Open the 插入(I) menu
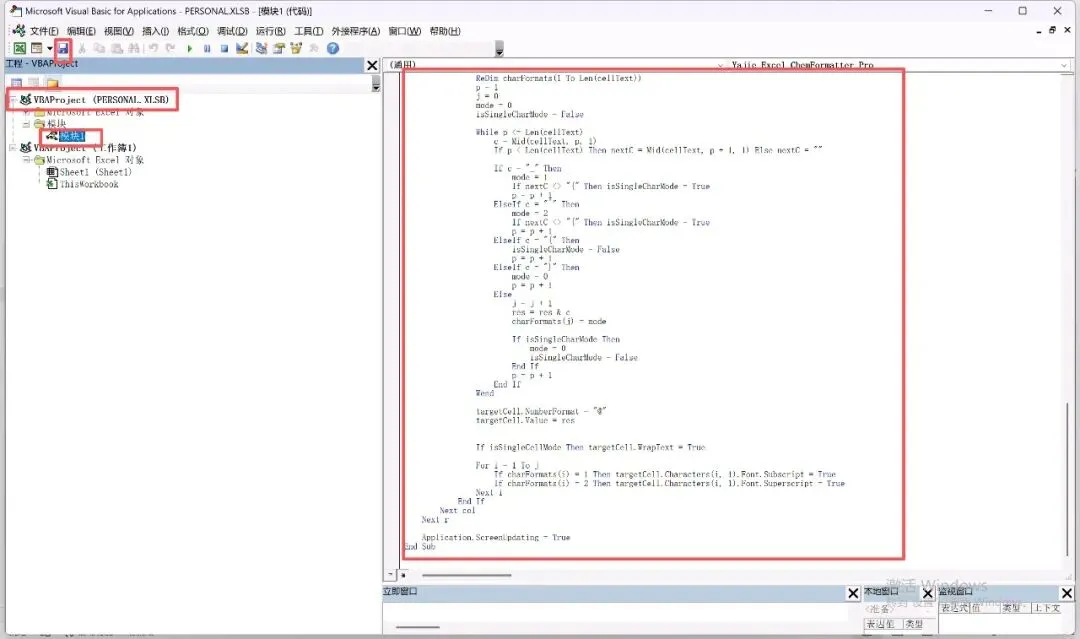This screenshot has width=1080, height=639. click(155, 31)
